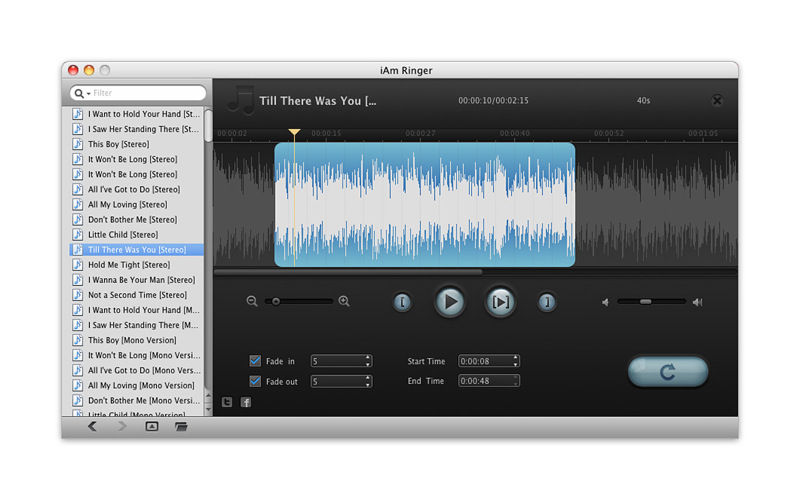The height and width of the screenshot is (500, 800).
Task: Click the blue selected waveform region
Action: [424, 205]
